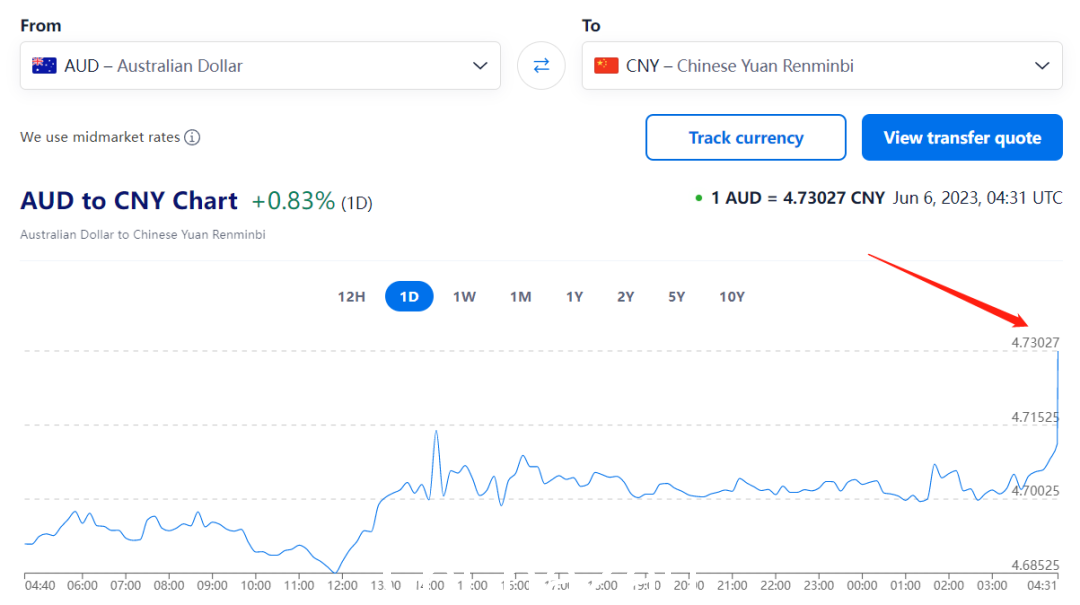The height and width of the screenshot is (605, 1080).
Task: Switch chart to 2Y range
Action: [625, 297]
